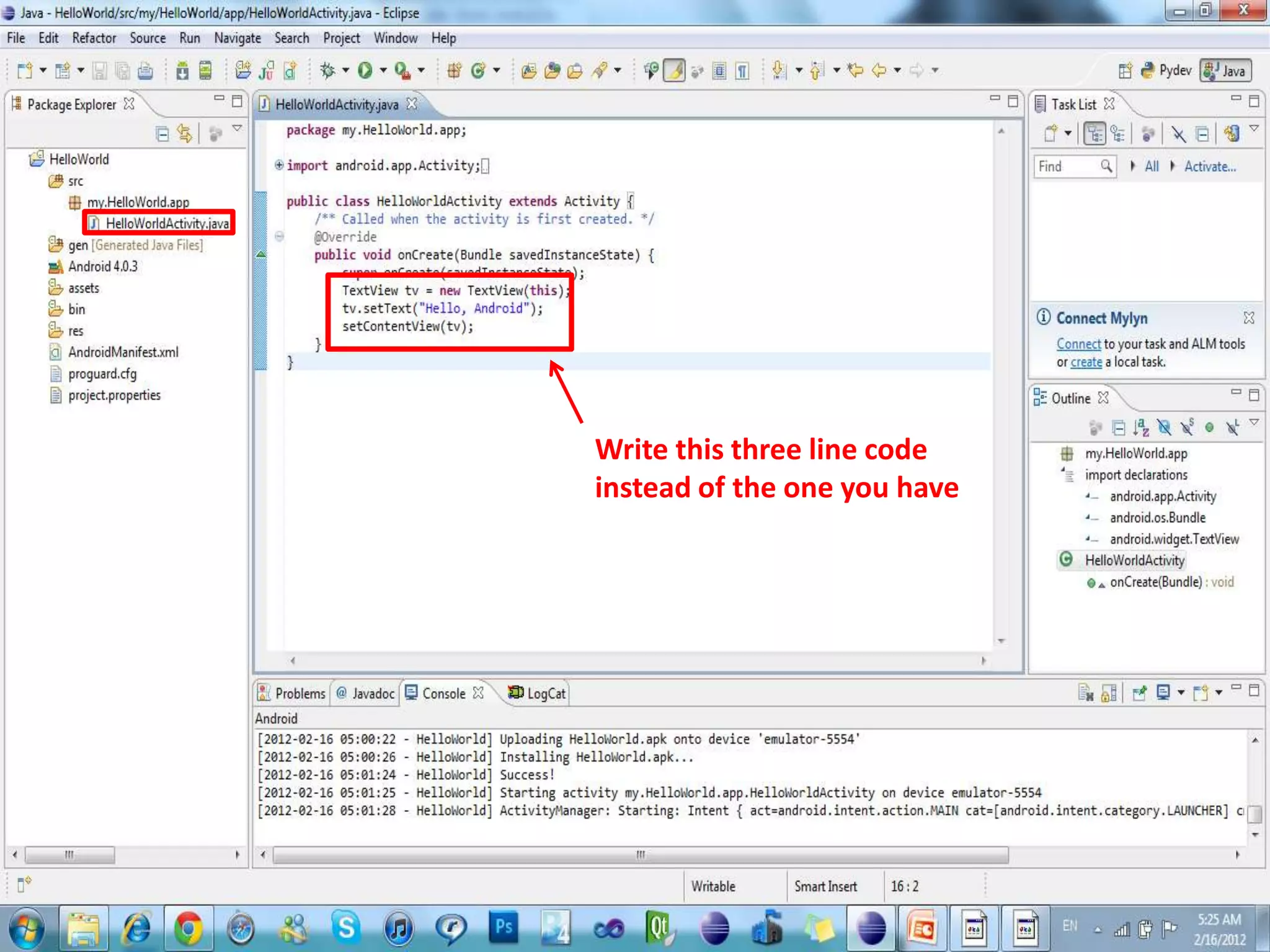Open iTunes from the taskbar
Image resolution: width=1270 pixels, height=952 pixels.
pyautogui.click(x=398, y=928)
